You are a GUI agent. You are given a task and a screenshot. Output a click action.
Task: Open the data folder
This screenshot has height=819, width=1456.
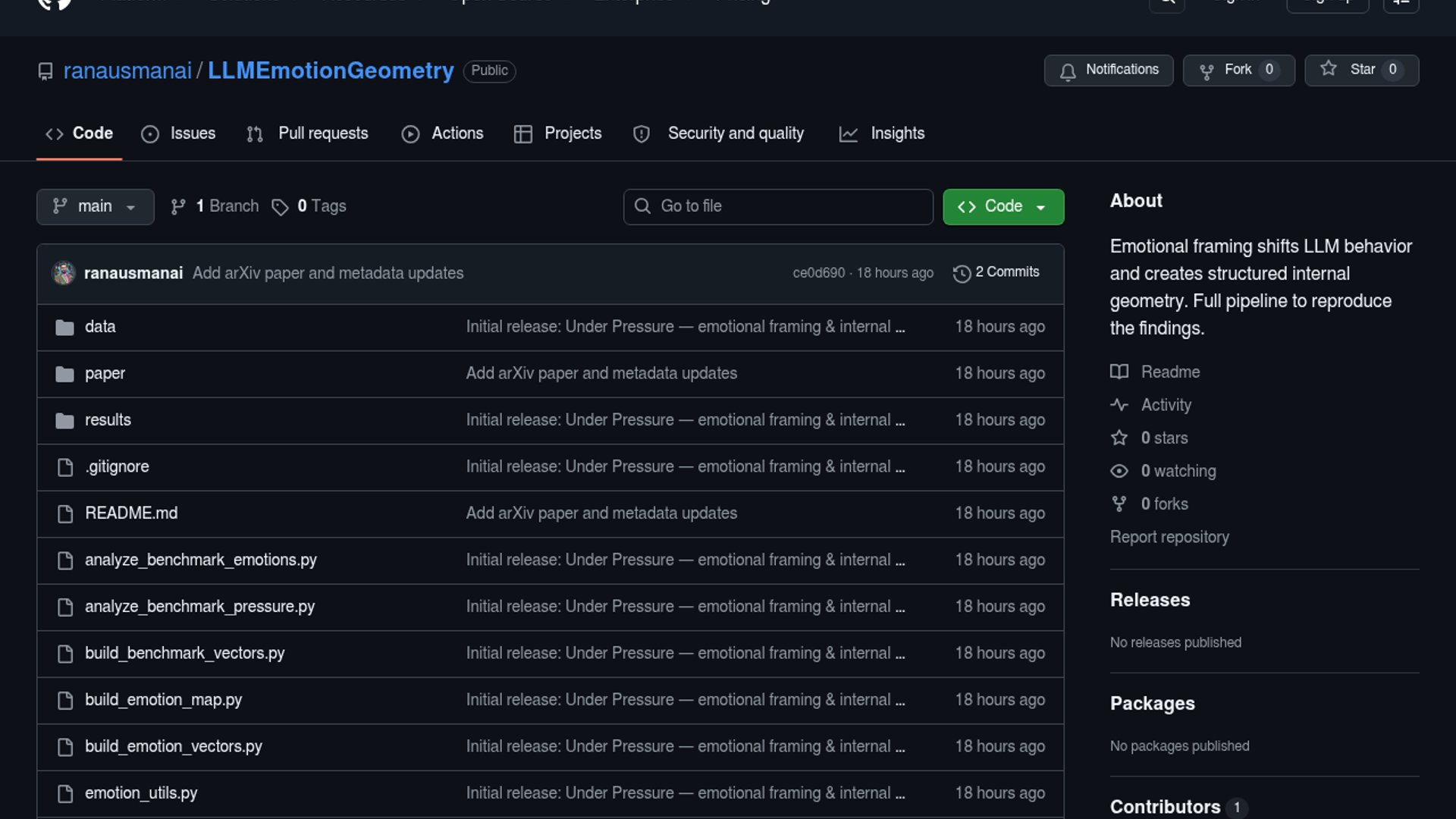[x=100, y=327]
